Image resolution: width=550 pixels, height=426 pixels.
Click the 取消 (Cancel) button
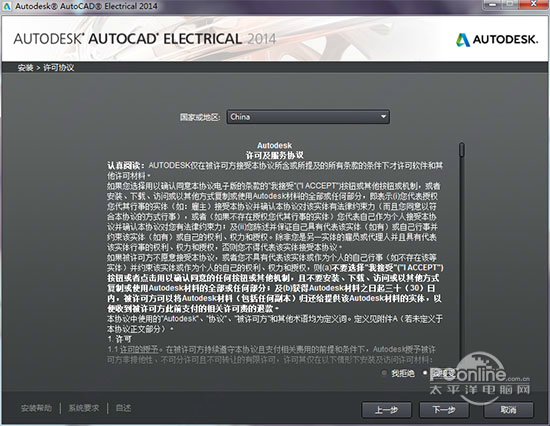click(508, 410)
